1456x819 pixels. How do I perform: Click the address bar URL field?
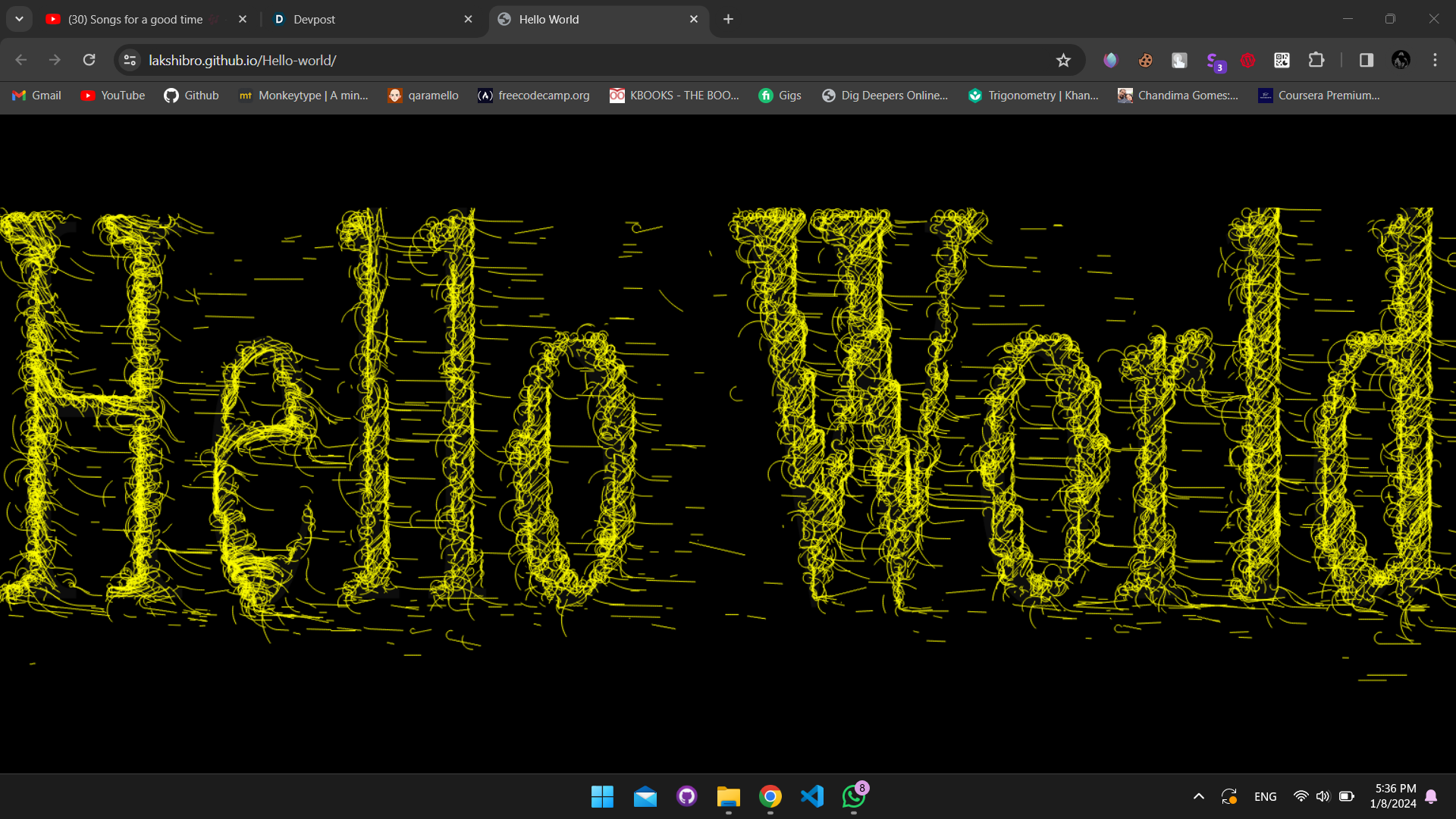[531, 60]
